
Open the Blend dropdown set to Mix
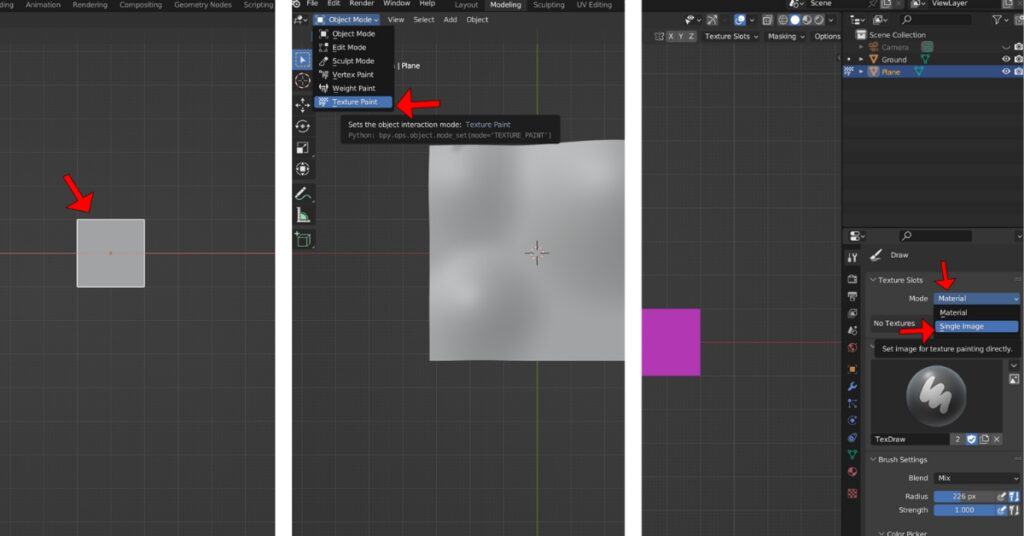[x=976, y=478]
